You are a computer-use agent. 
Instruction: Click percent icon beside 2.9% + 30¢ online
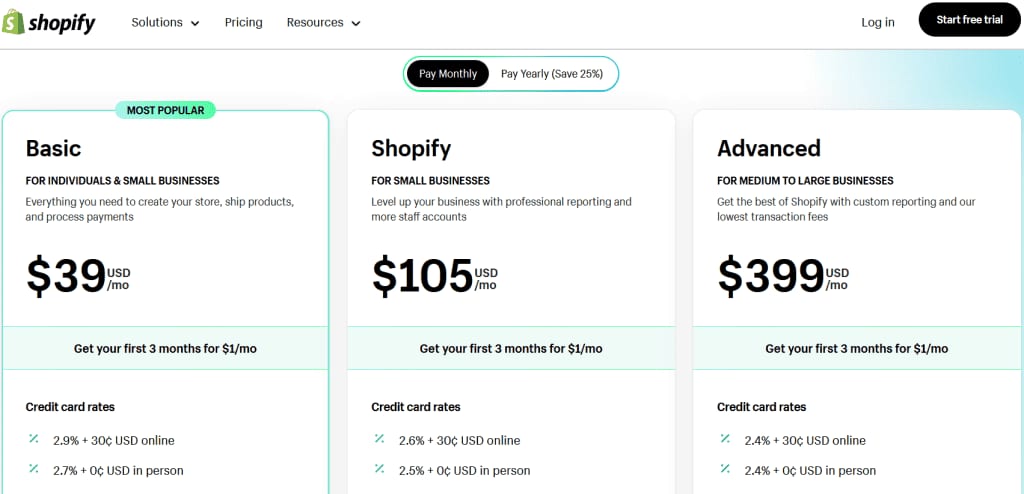click(x=33, y=438)
